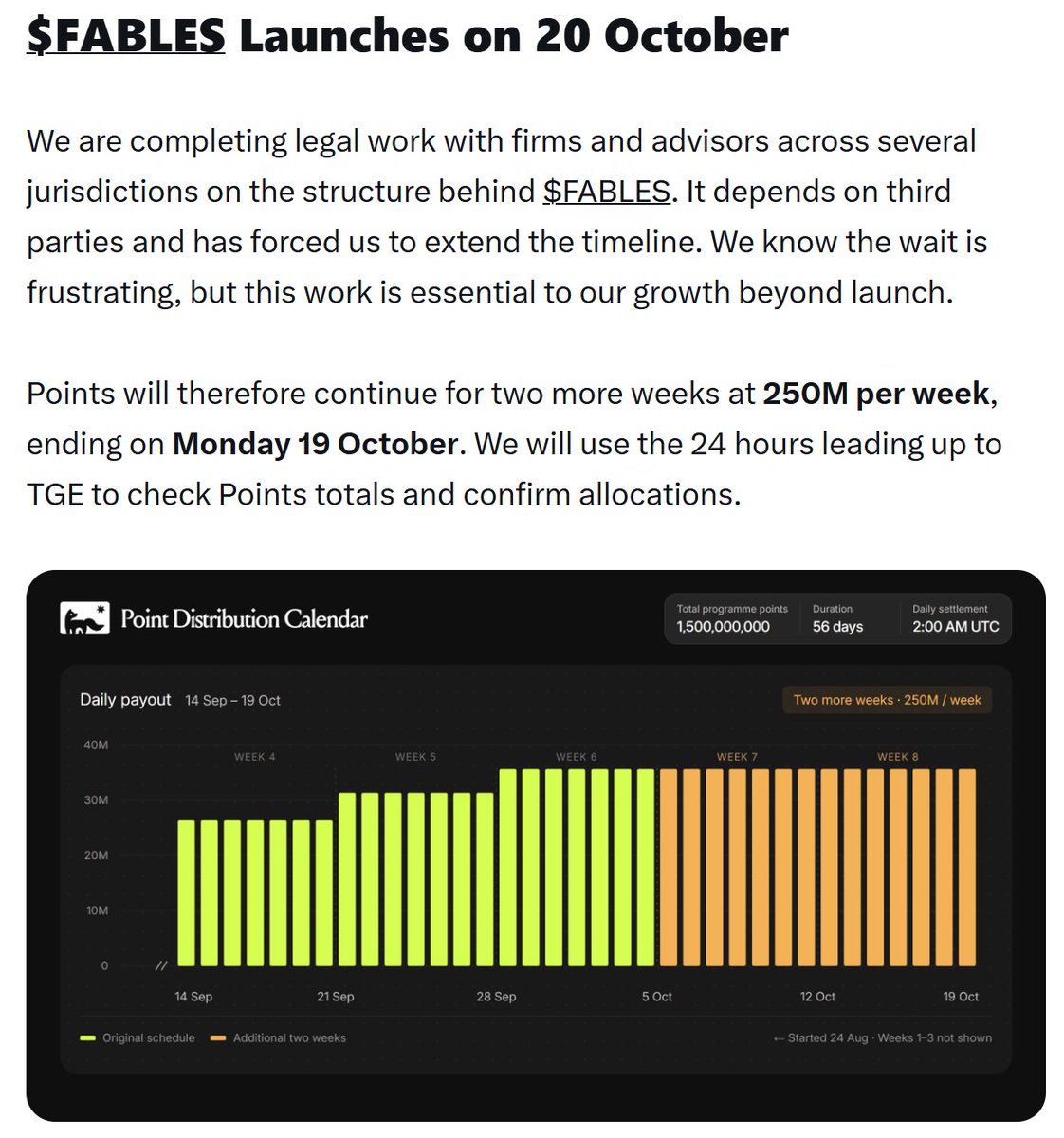Image resolution: width=1064 pixels, height=1138 pixels.
Task: Click the 'Two more weeks · 250M / week' badge
Action: (x=887, y=700)
